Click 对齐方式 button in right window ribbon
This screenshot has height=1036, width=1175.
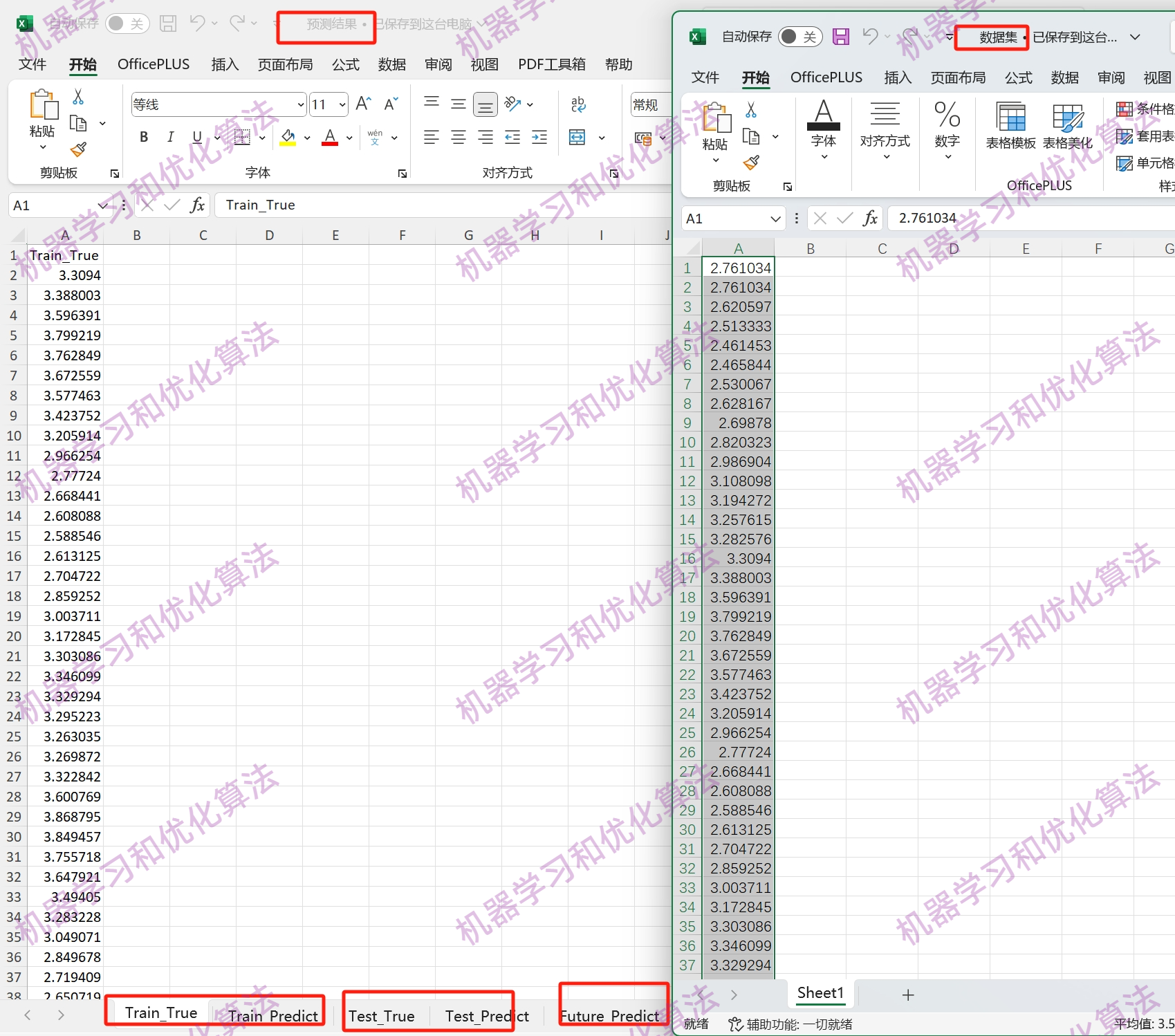tap(885, 131)
